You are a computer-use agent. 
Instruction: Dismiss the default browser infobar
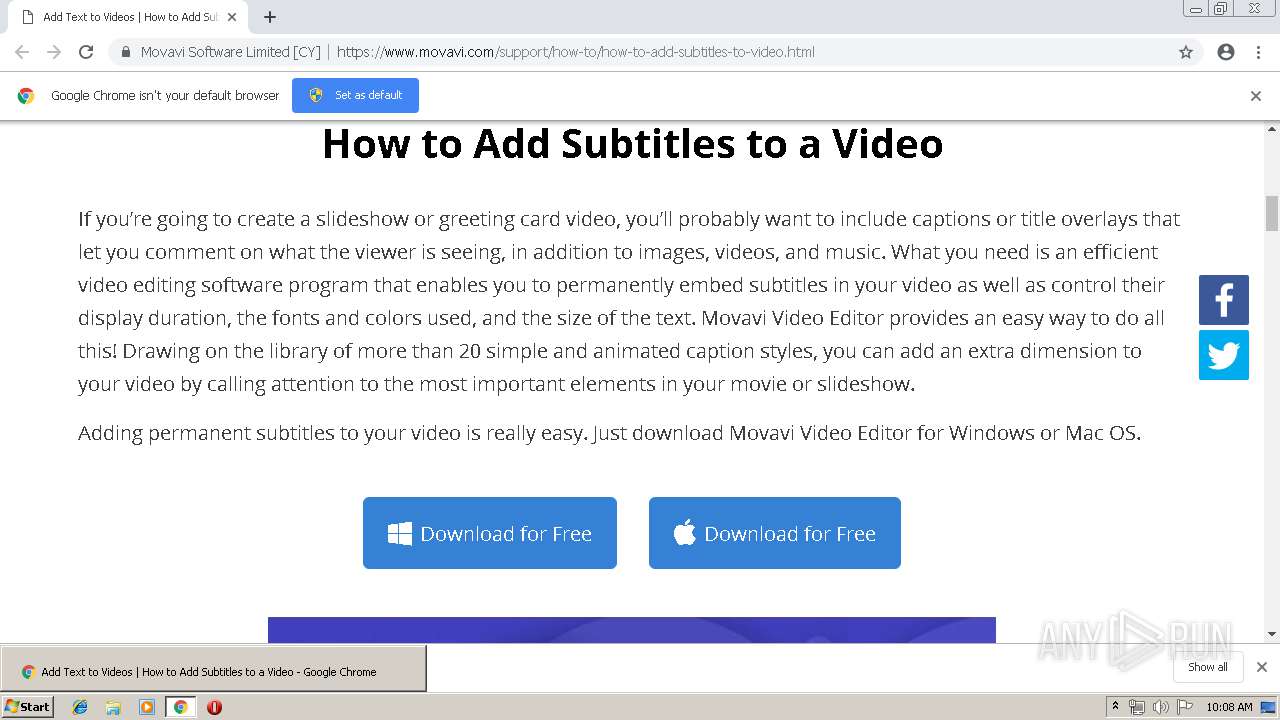click(x=1256, y=96)
